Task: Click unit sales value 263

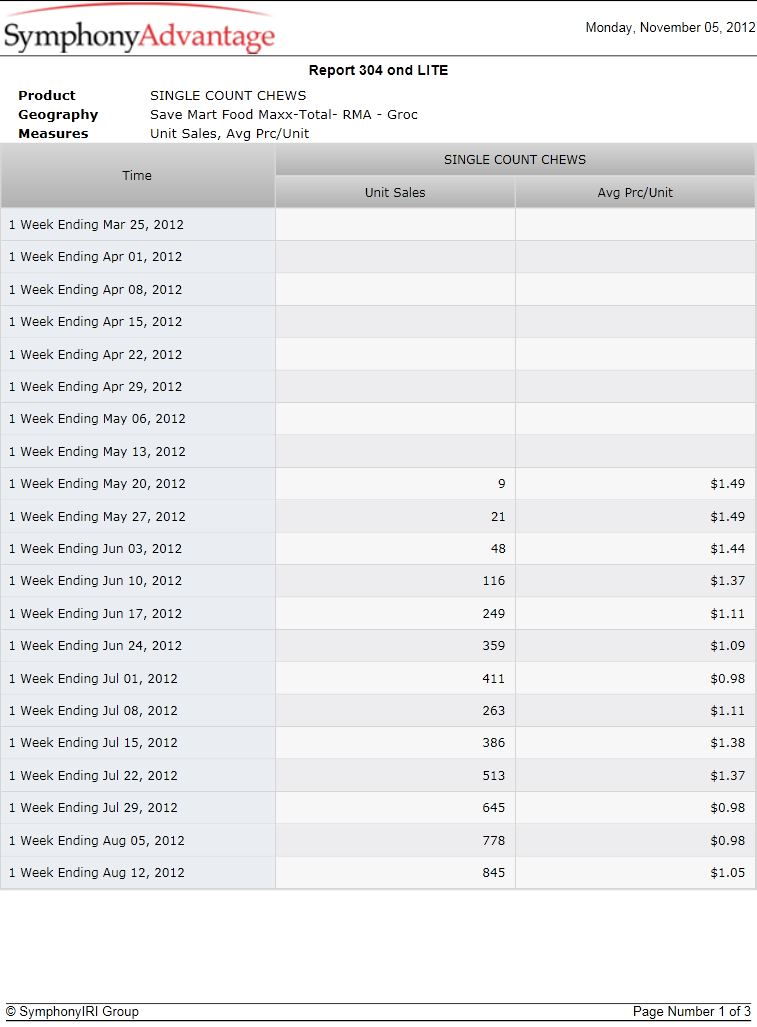Action: click(x=494, y=711)
